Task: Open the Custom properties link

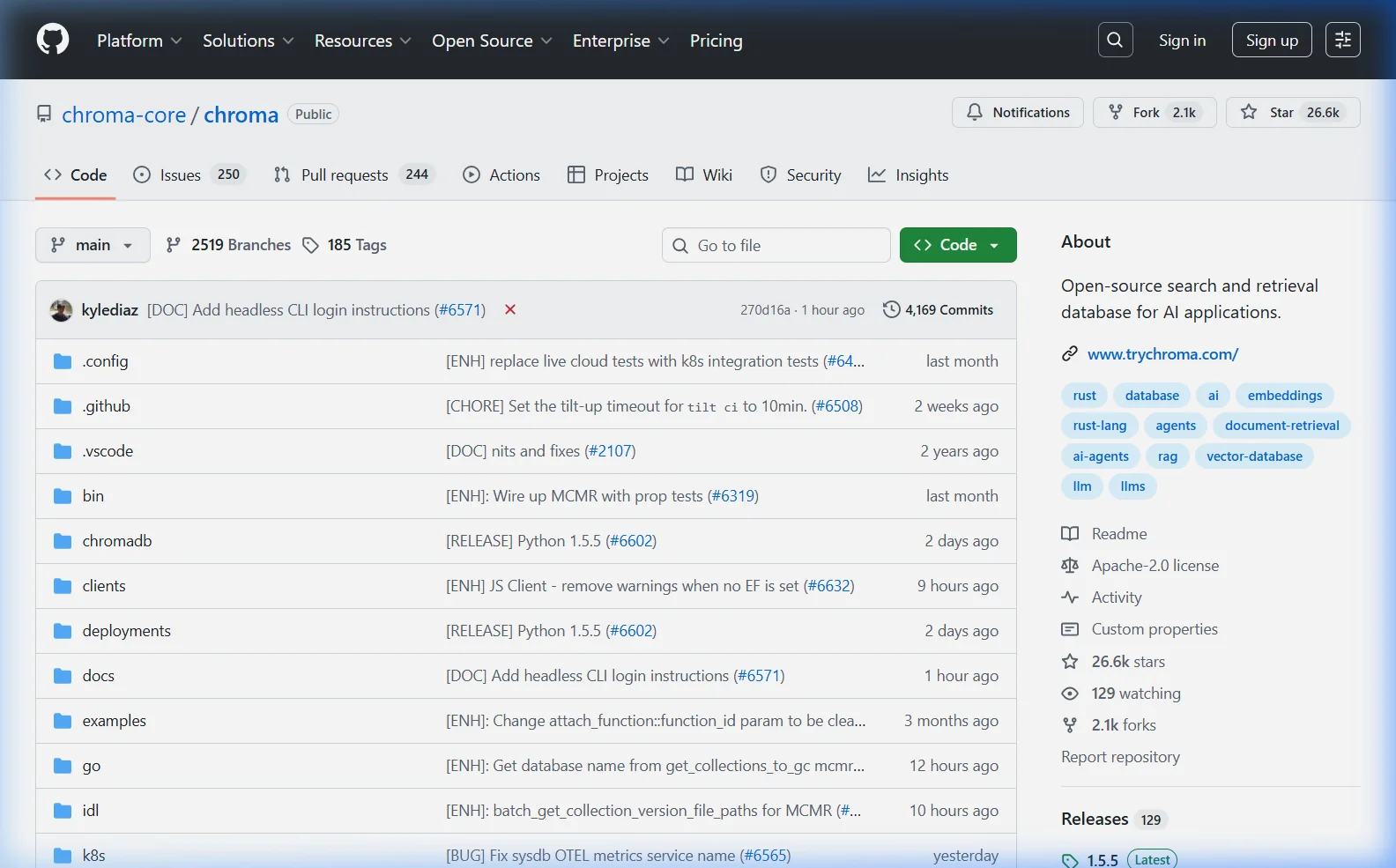Action: tap(1155, 629)
